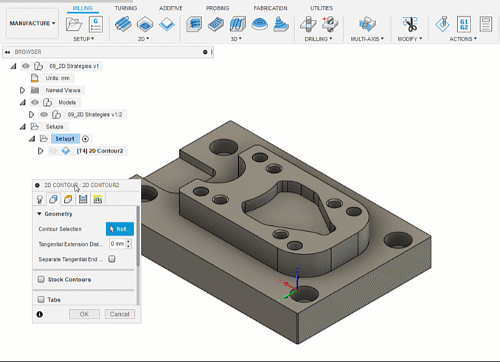Enable Separate Tangential End checkbox

pyautogui.click(x=112, y=259)
